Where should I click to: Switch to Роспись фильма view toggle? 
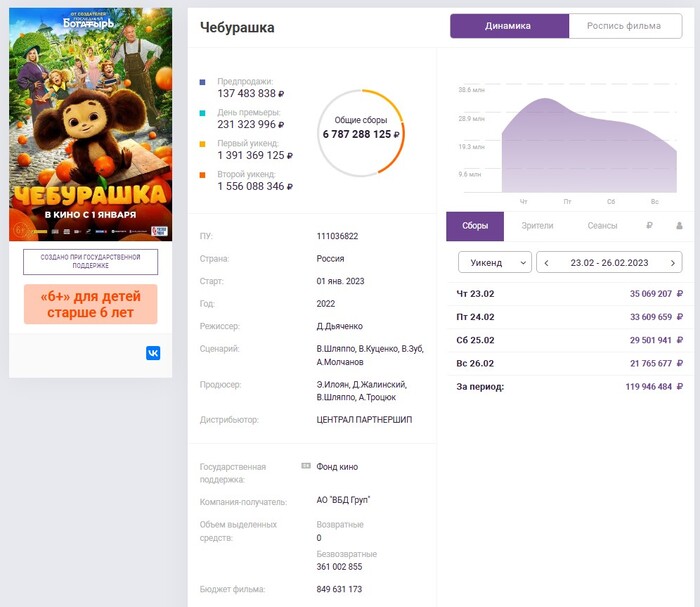tap(624, 26)
